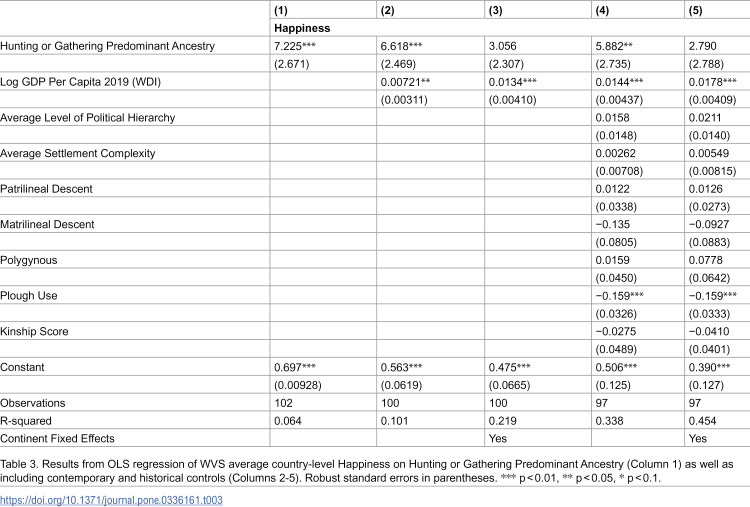The image size is (750, 507).
Task: Click the Polygynous row label
Action: tap(29, 261)
